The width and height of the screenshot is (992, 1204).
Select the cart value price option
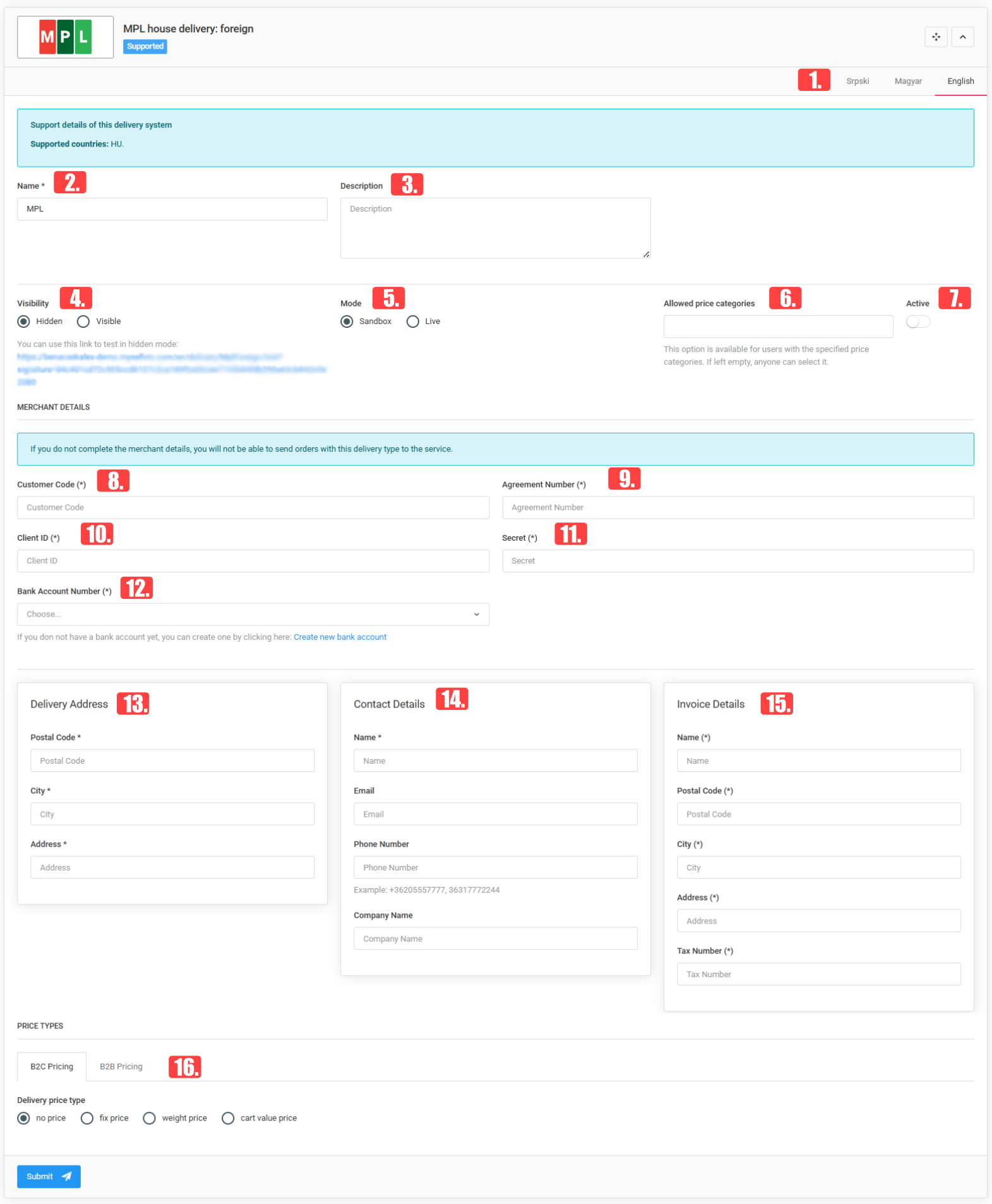228,1119
